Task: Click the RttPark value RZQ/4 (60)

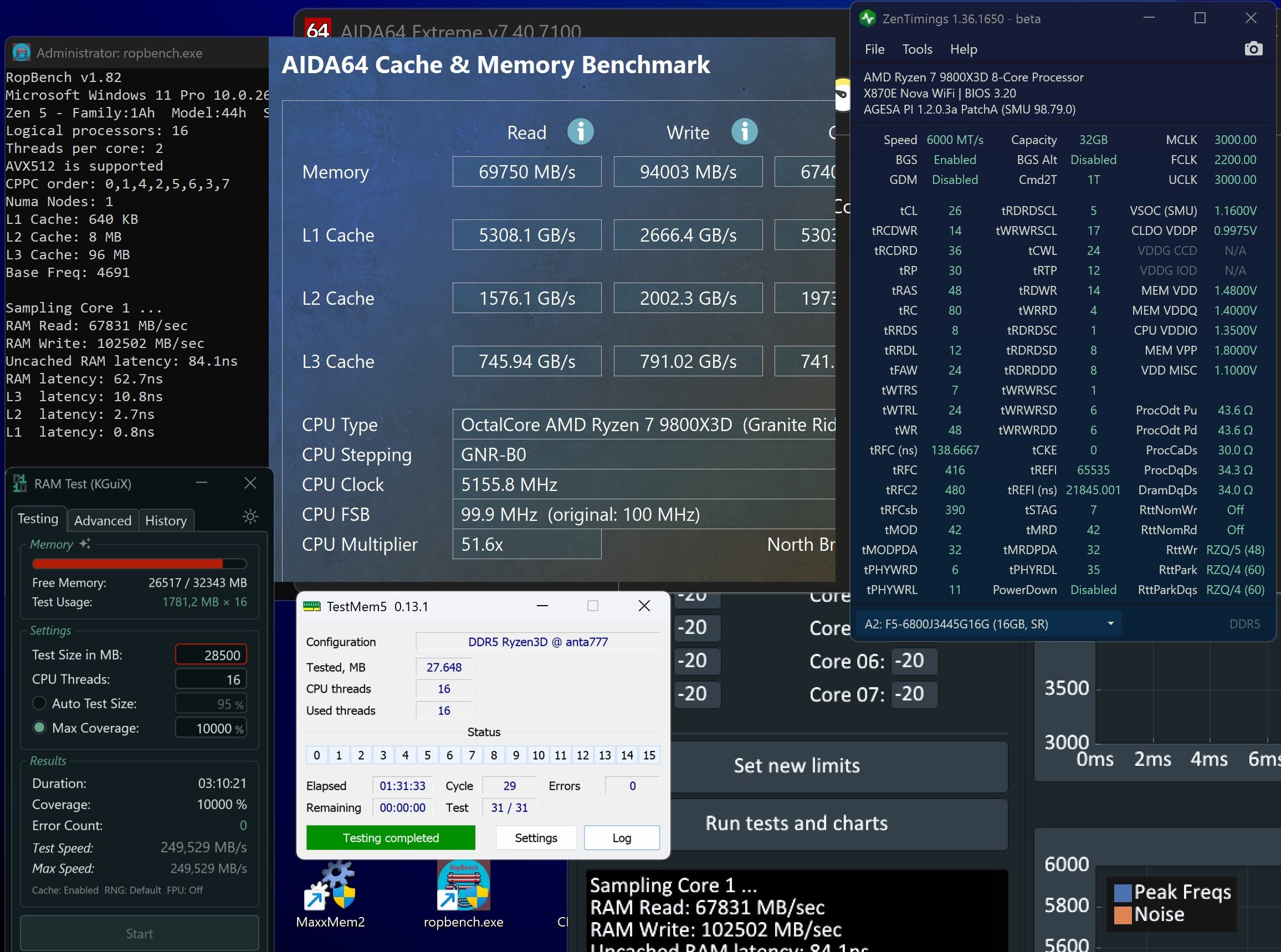Action: click(x=1235, y=569)
